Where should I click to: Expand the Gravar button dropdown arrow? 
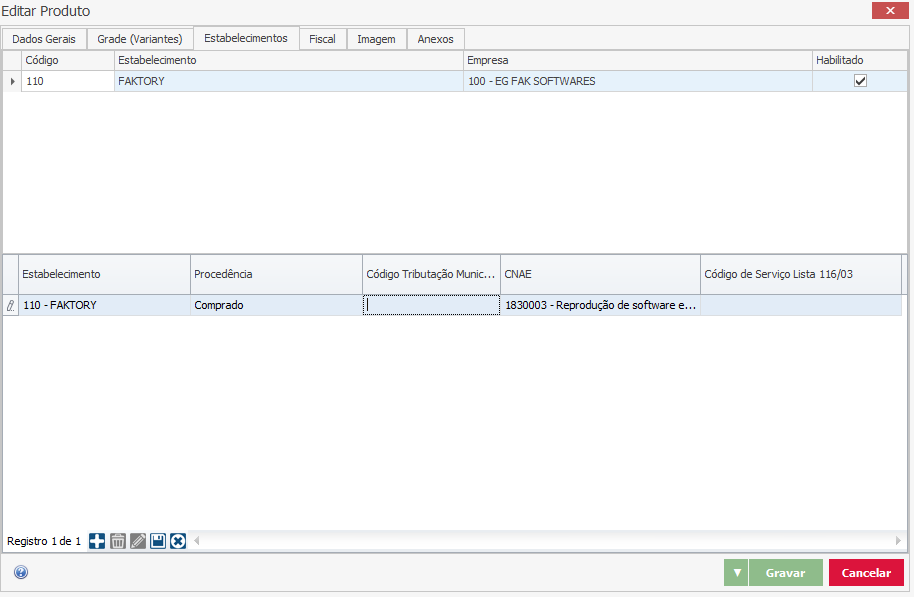736,573
